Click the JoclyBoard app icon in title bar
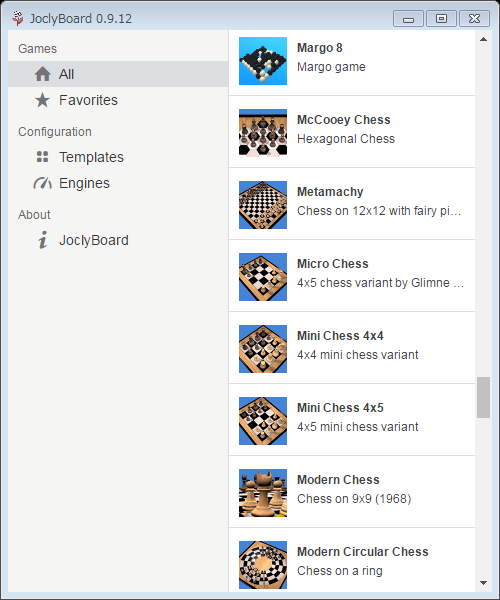 point(18,18)
